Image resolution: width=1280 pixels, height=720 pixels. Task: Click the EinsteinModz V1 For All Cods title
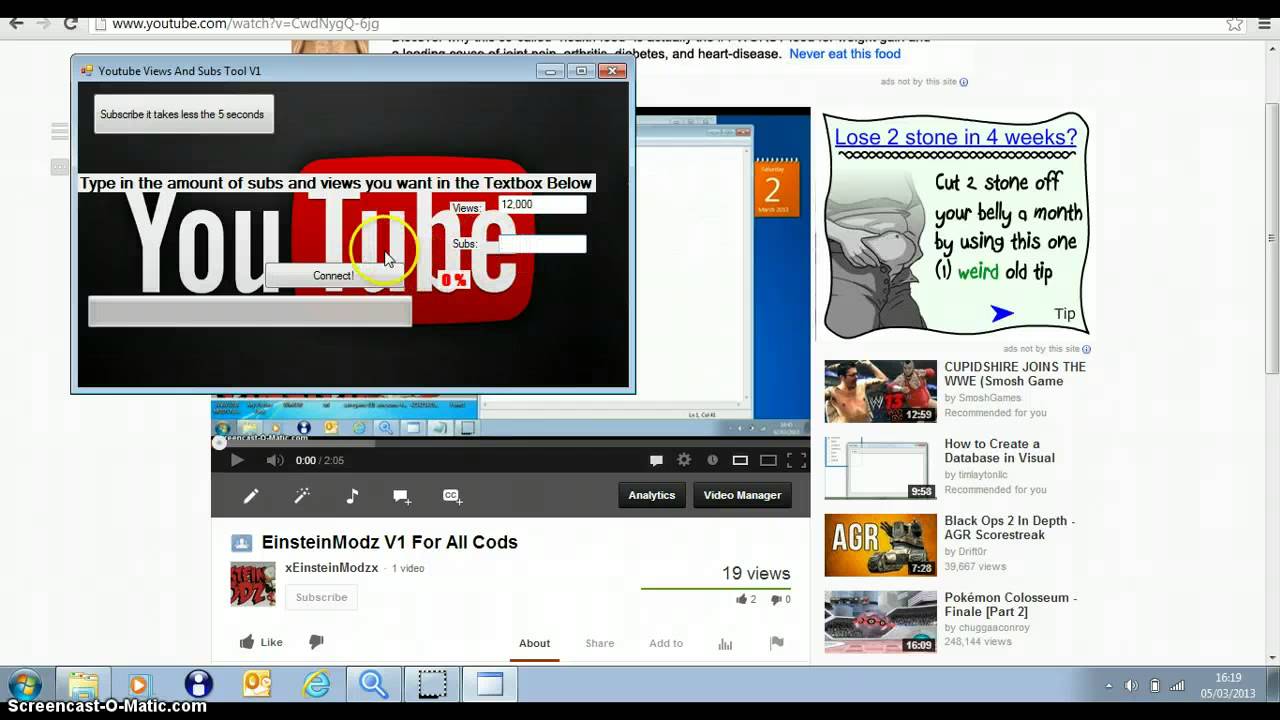pyautogui.click(x=390, y=542)
